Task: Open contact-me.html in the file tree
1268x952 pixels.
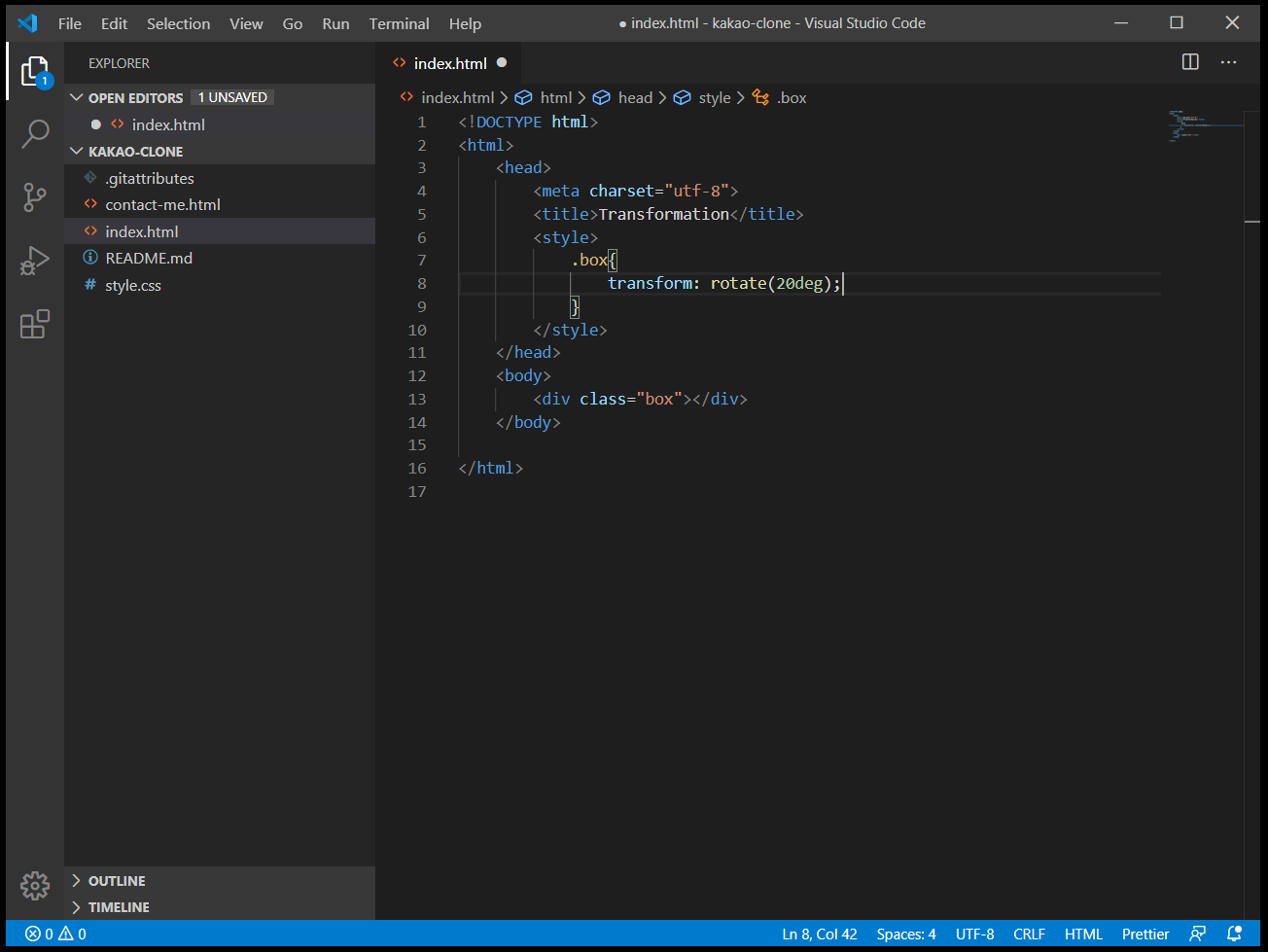Action: 220,204
